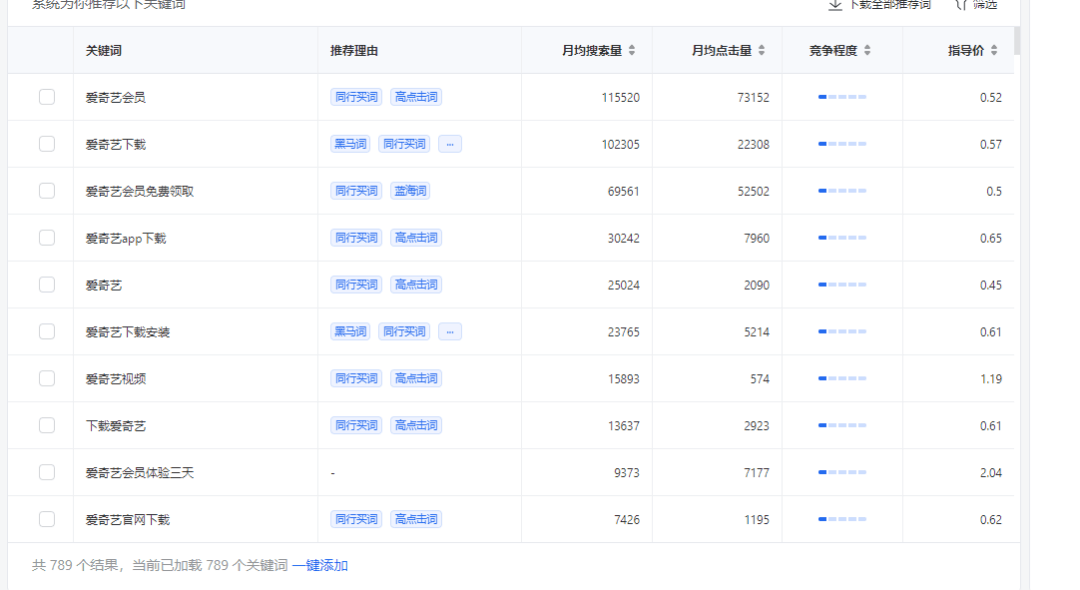Click guide price value 1.19
This screenshot has height=590, width=1080.
tap(991, 378)
